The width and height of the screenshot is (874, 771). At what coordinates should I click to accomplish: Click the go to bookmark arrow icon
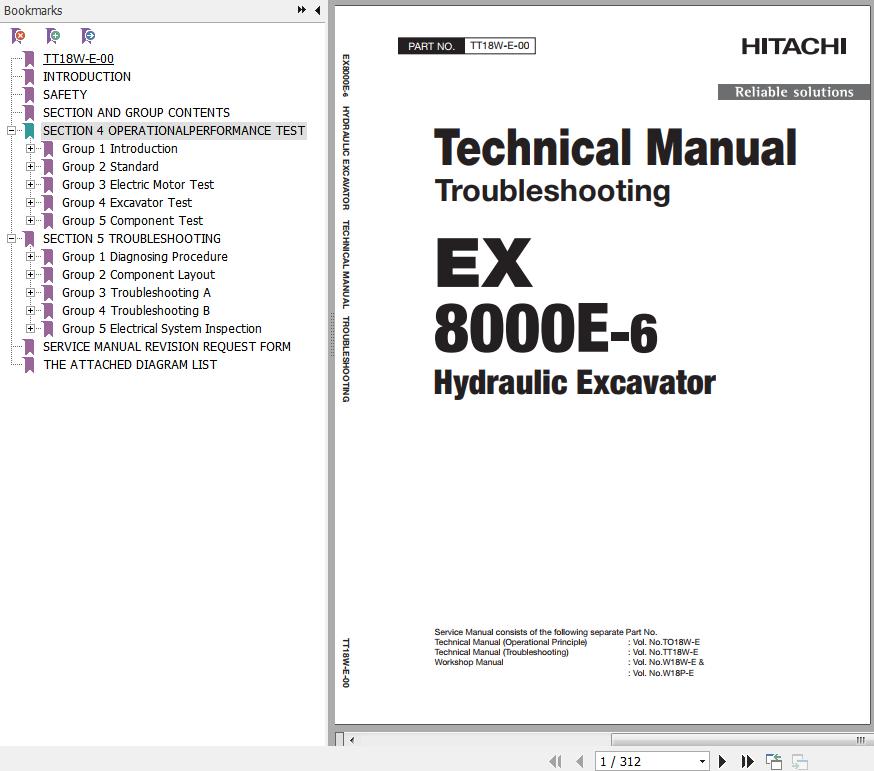tap(88, 36)
